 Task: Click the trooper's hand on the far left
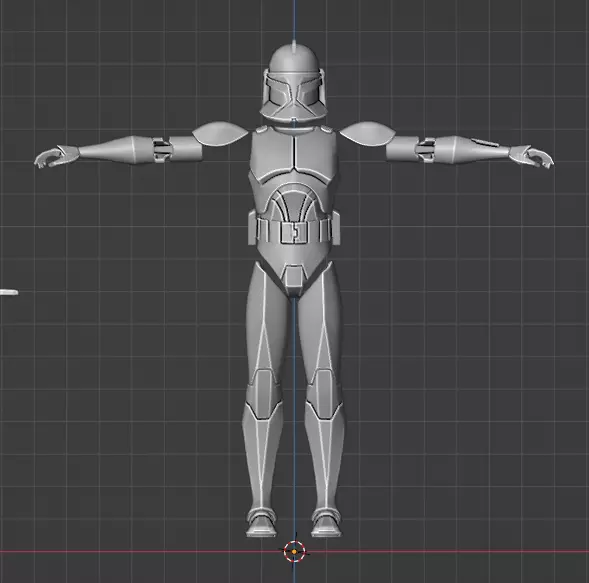pos(57,157)
